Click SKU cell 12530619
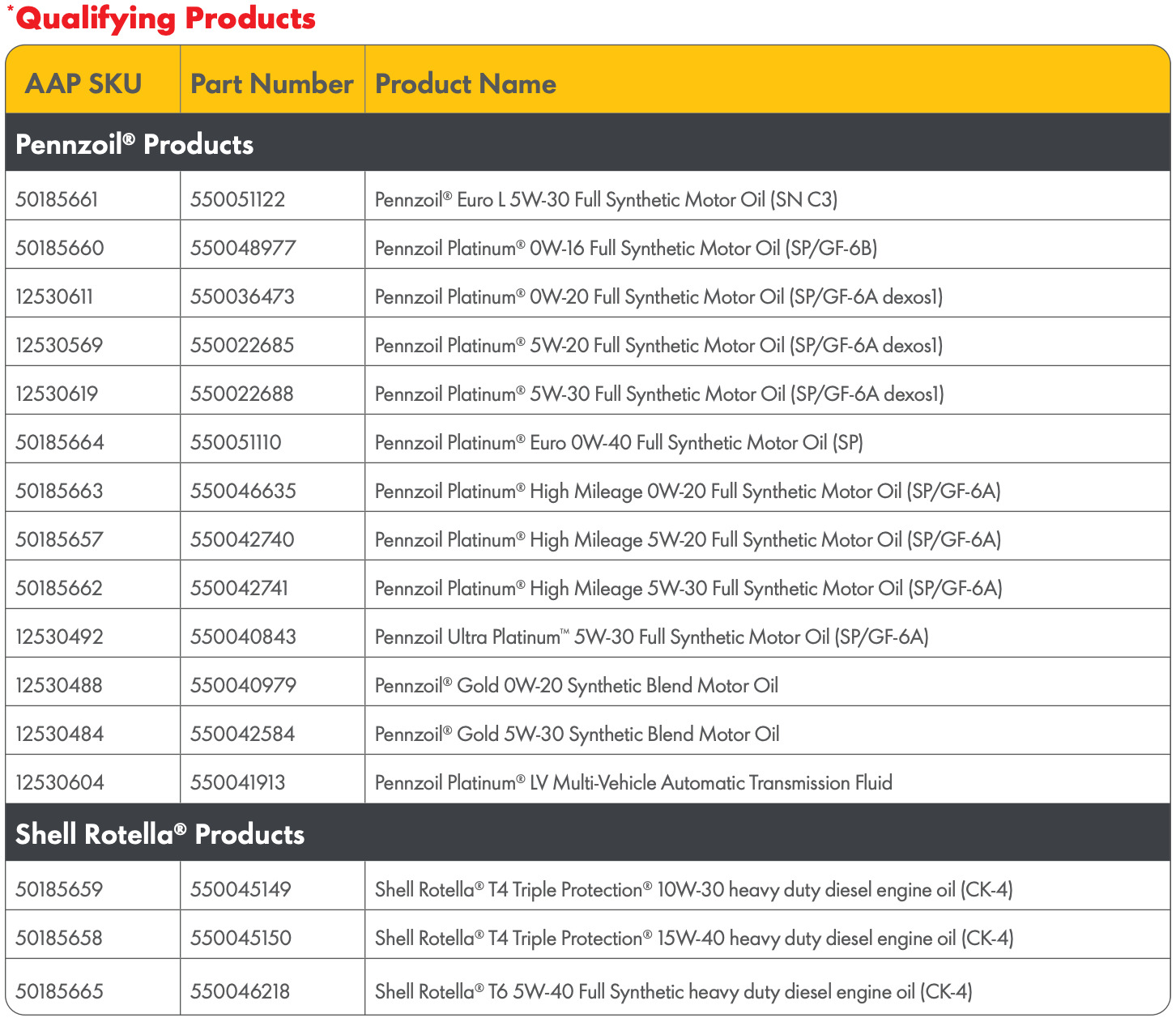The image size is (1176, 1022). coord(57,394)
